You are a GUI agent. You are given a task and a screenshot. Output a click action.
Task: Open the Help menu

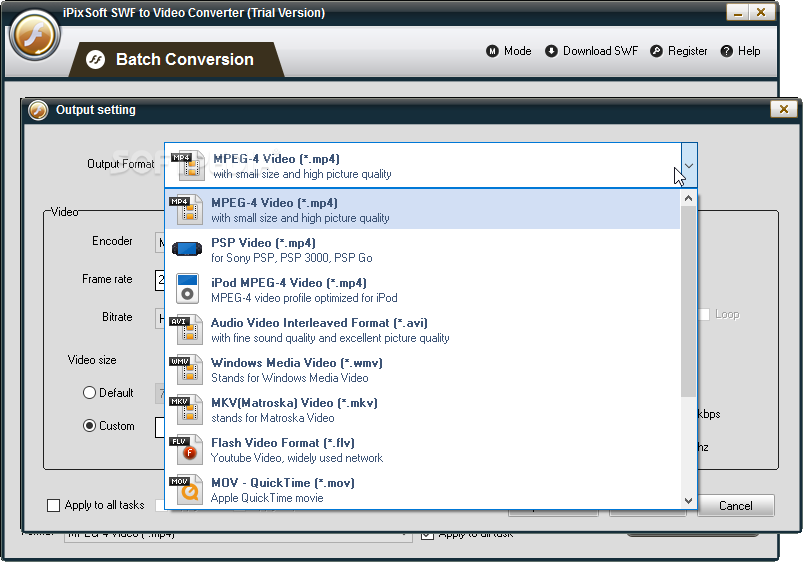[x=741, y=51]
